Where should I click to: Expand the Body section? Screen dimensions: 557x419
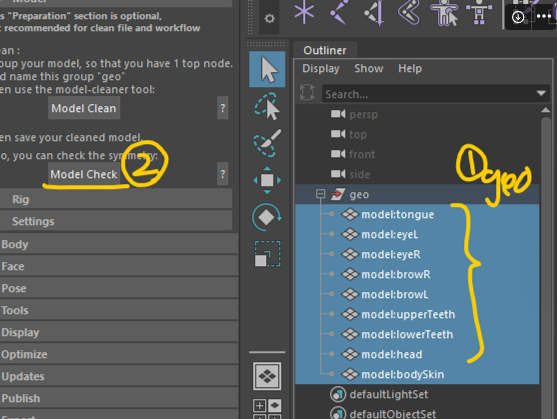point(119,244)
